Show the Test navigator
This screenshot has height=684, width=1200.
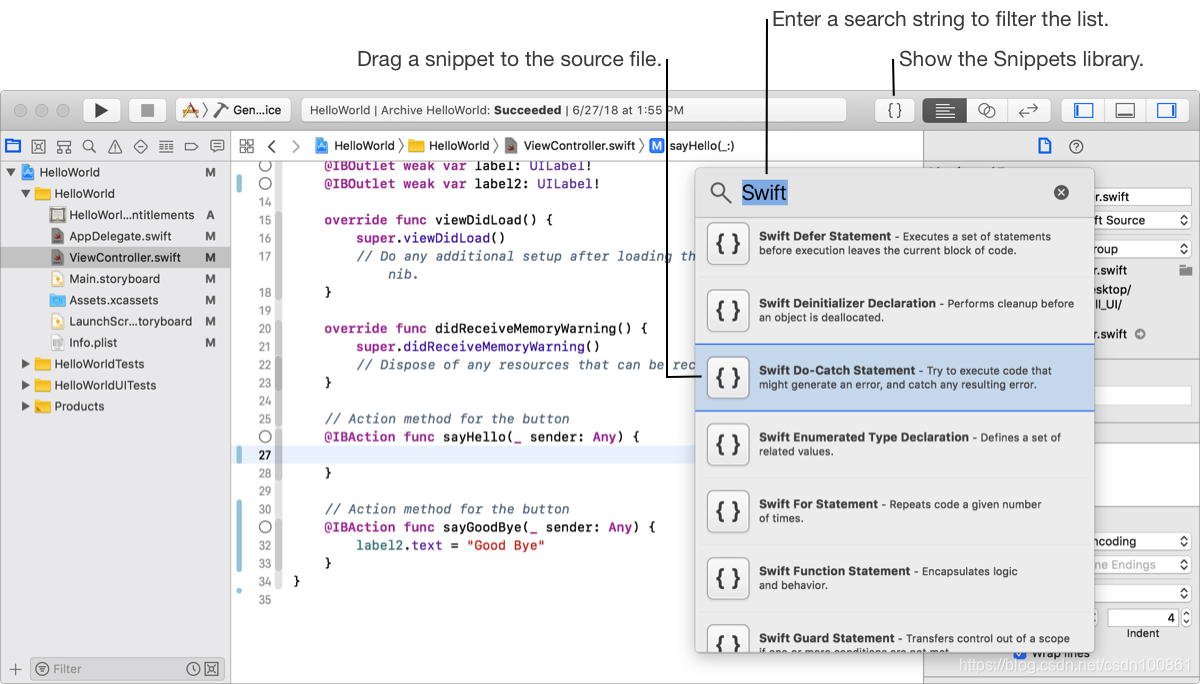(141, 146)
